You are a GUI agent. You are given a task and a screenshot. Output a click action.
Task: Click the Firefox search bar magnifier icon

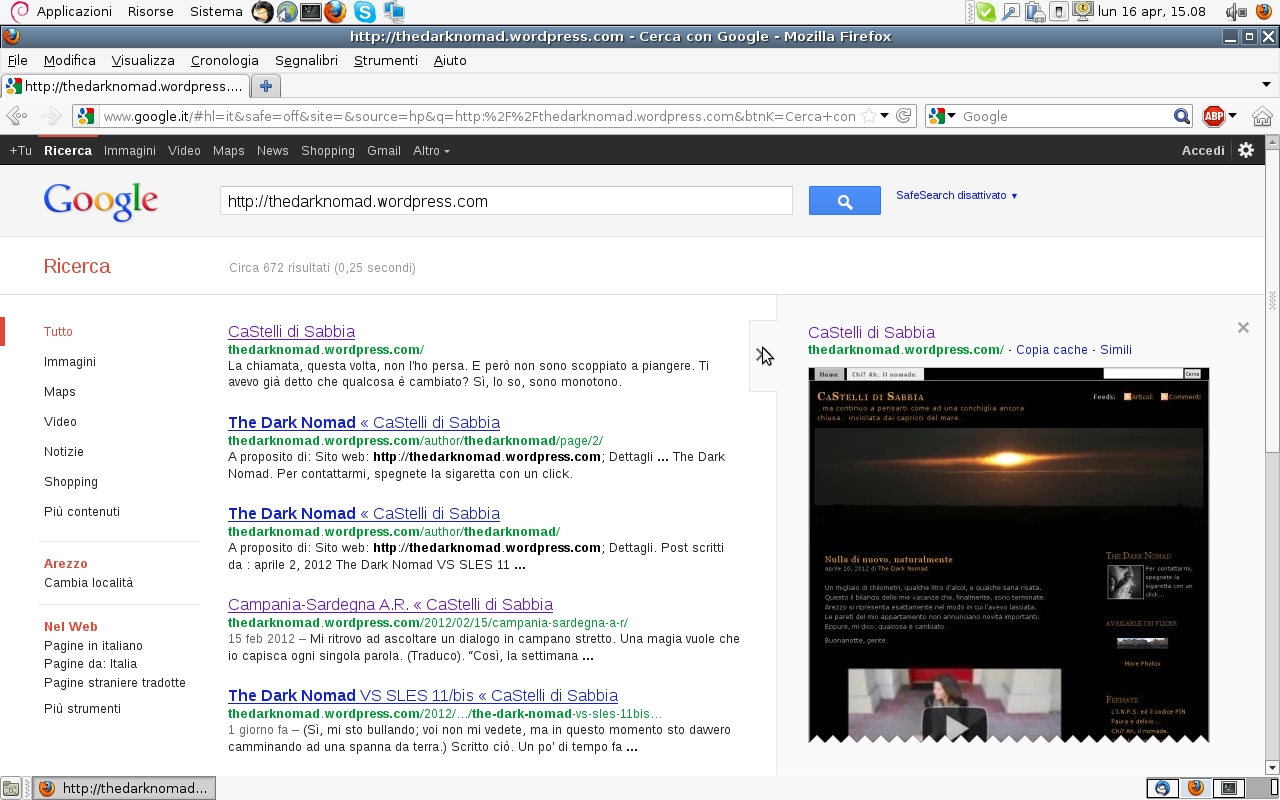pyautogui.click(x=1182, y=116)
